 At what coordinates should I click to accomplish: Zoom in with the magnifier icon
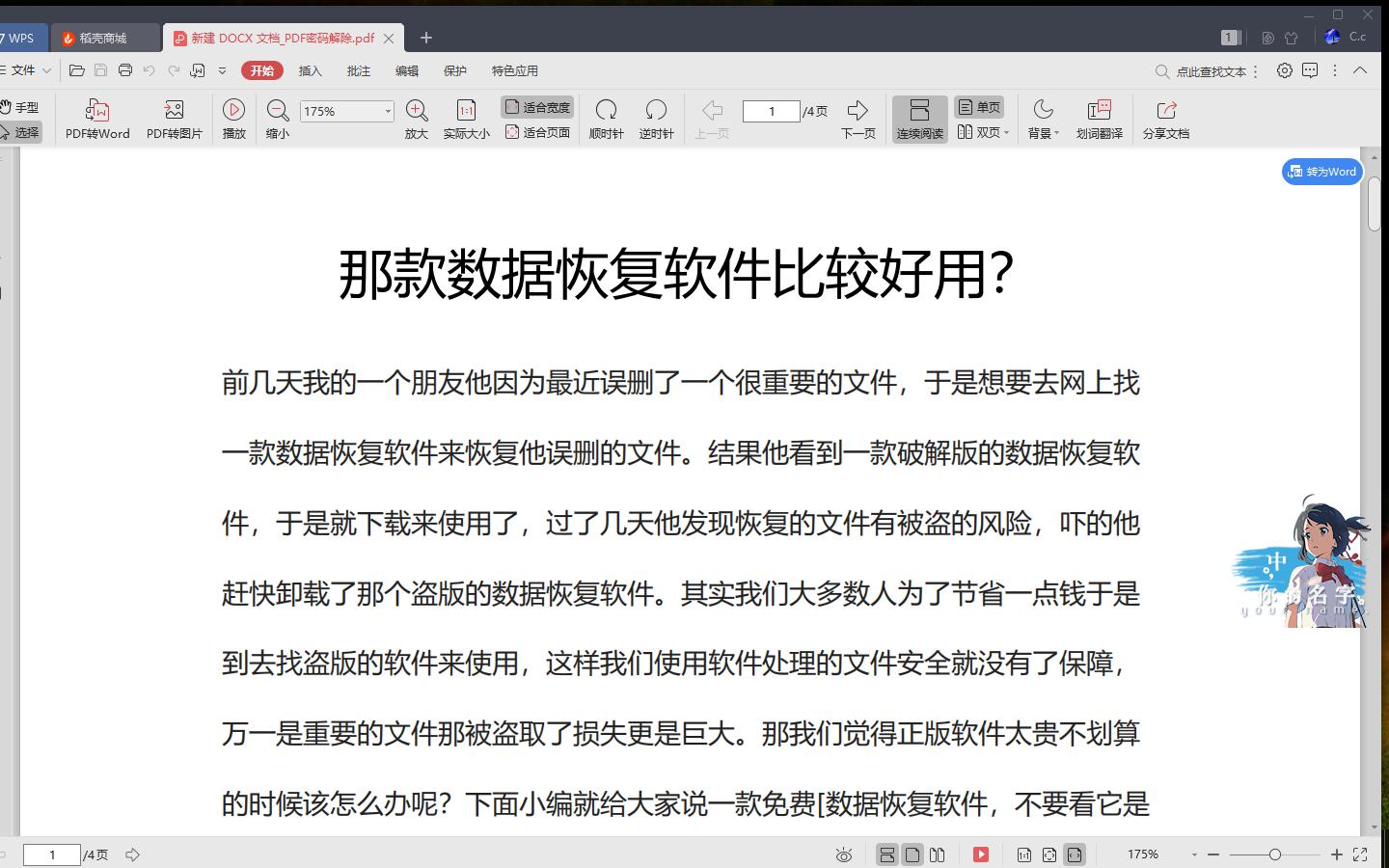pyautogui.click(x=416, y=118)
